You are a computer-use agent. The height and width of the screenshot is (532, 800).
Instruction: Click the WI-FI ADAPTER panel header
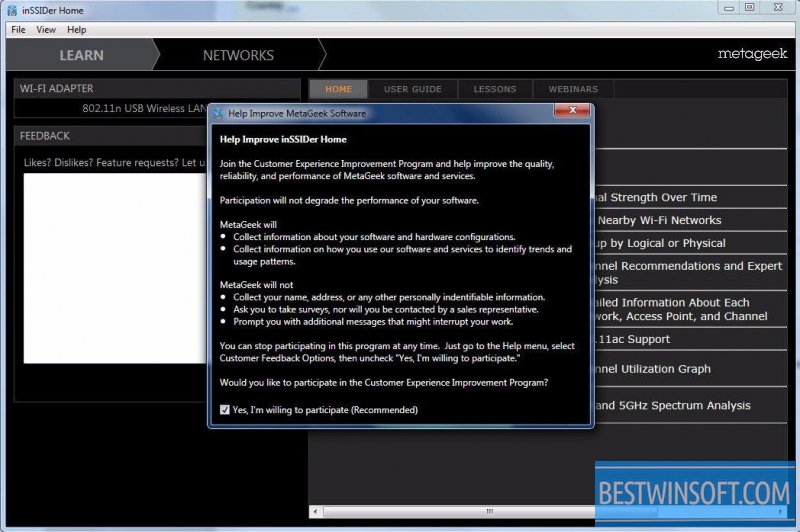(157, 88)
